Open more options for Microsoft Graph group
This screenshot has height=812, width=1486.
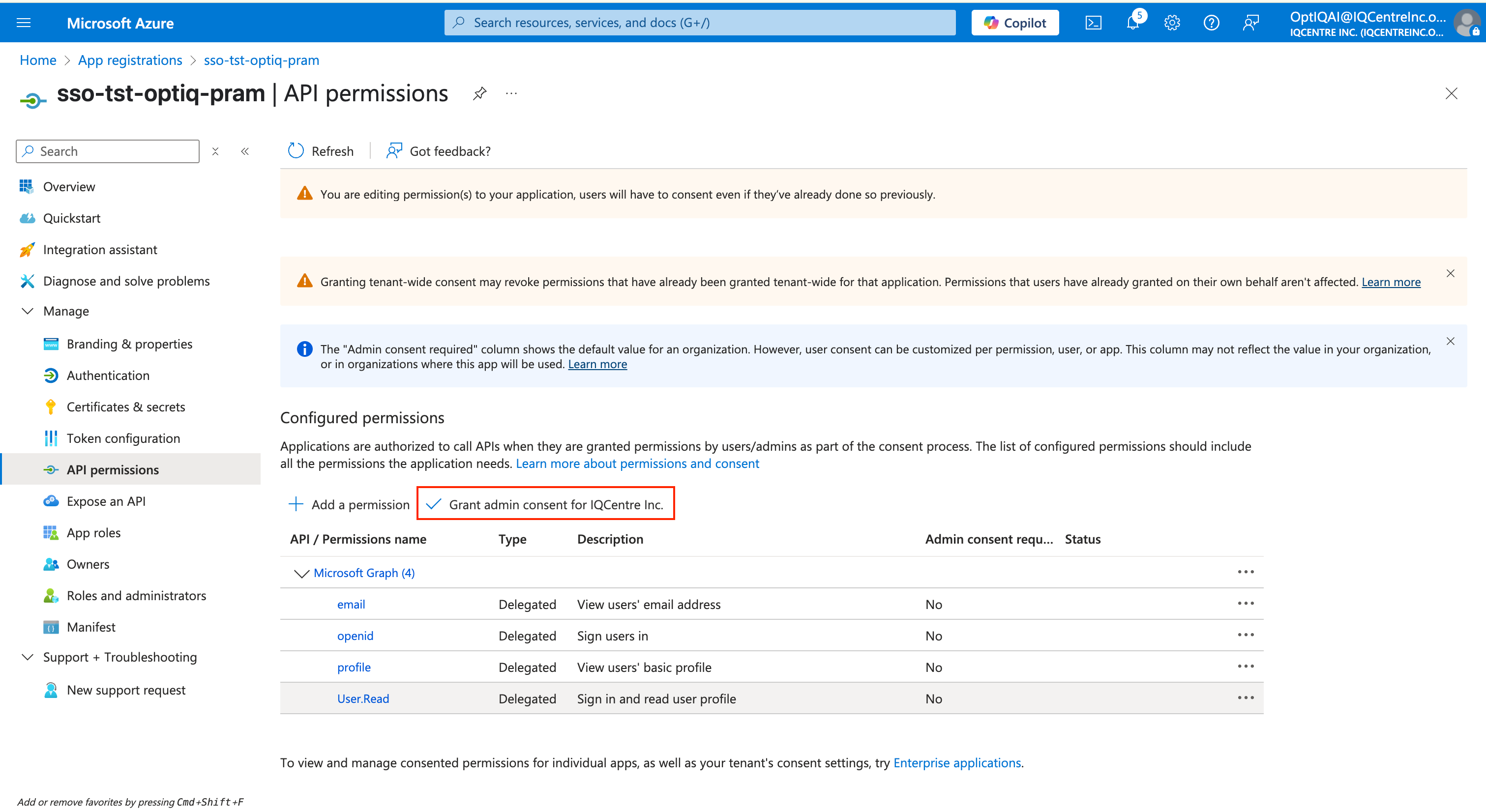pyautogui.click(x=1246, y=572)
